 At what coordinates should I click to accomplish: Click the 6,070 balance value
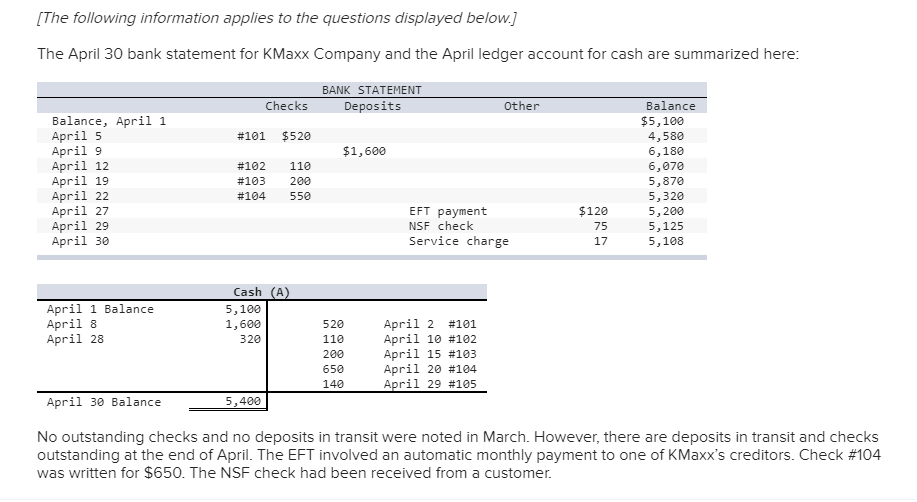click(x=666, y=166)
